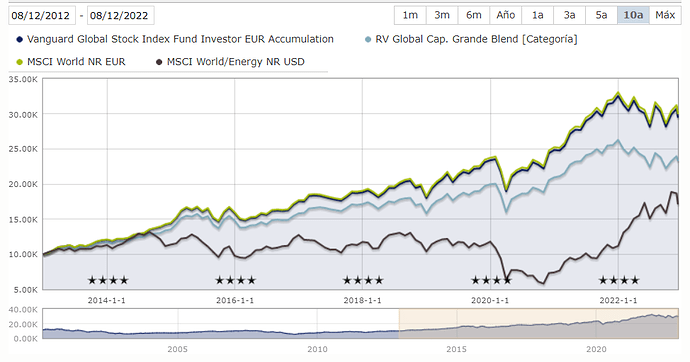Toggle MSCI World/Energy NR USD legend dot
This screenshot has width=690, height=362.
tap(159, 62)
